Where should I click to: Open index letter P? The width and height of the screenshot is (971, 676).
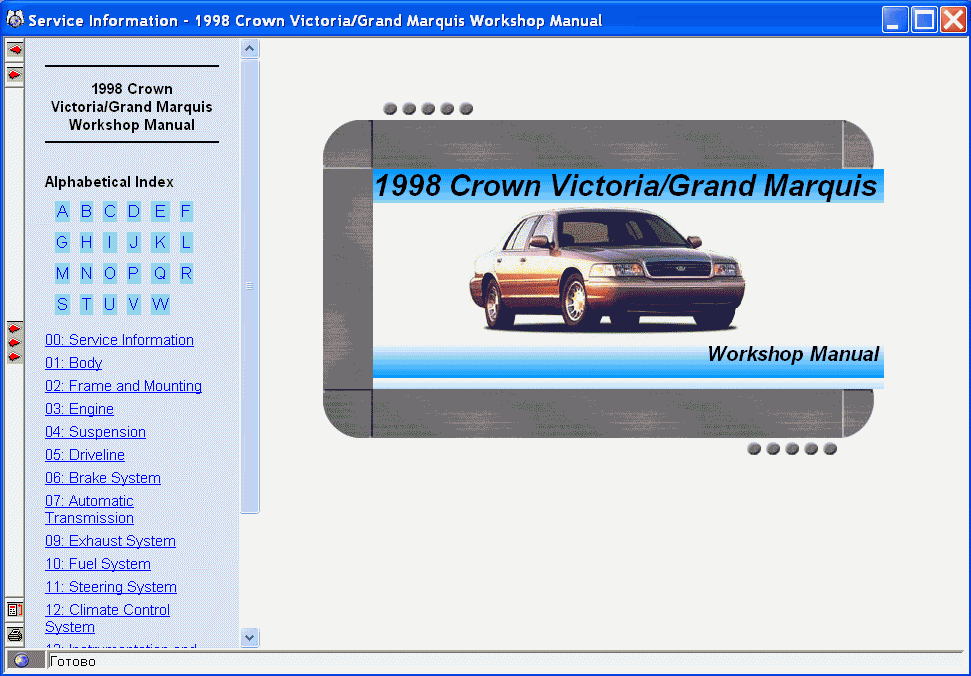tap(134, 273)
